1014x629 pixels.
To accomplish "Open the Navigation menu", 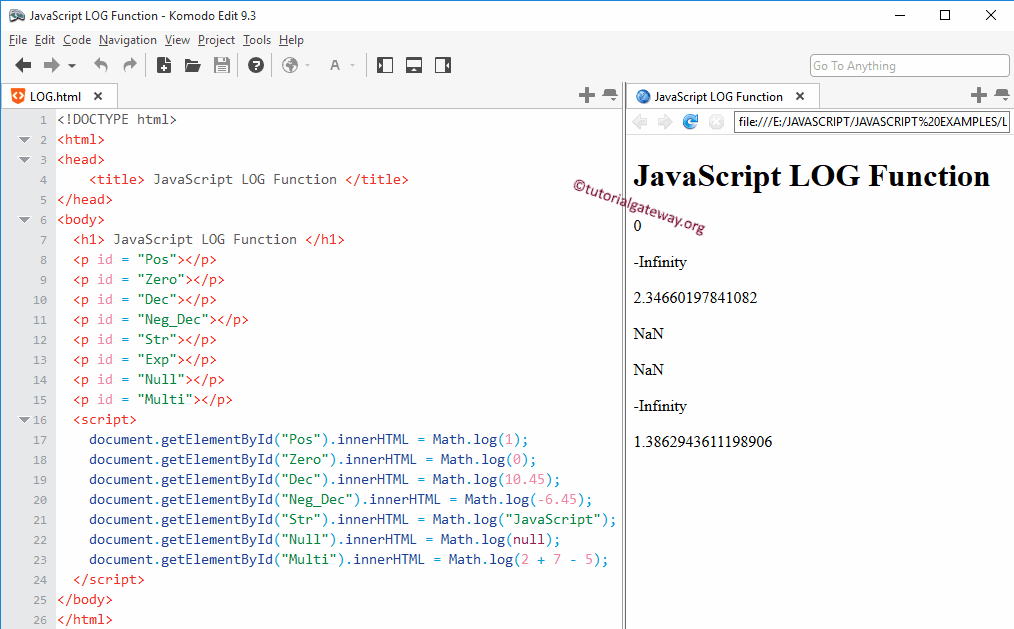I will click(127, 40).
